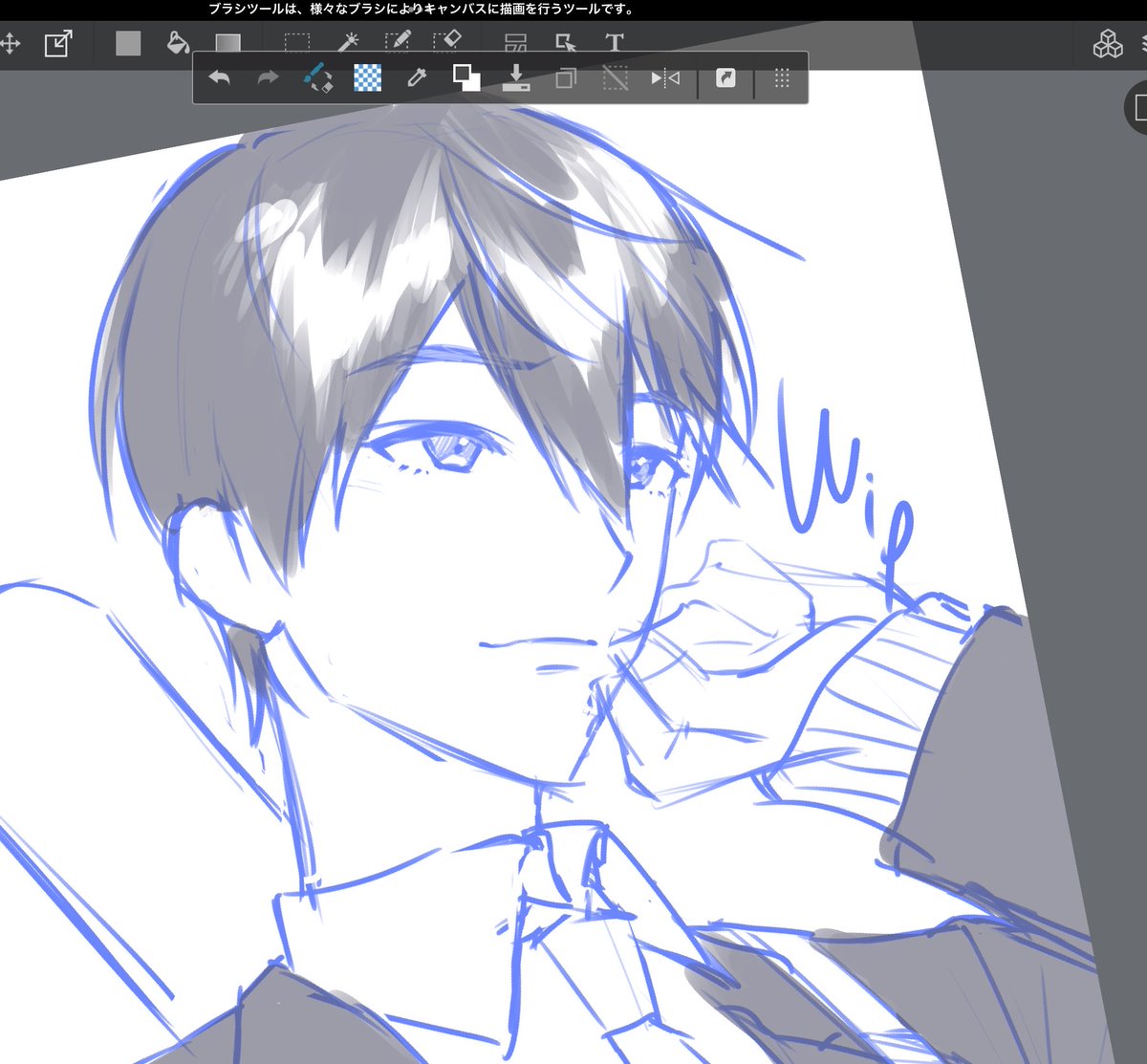The height and width of the screenshot is (1064, 1147).
Task: Tap the Save (download) icon
Action: pyautogui.click(x=516, y=78)
